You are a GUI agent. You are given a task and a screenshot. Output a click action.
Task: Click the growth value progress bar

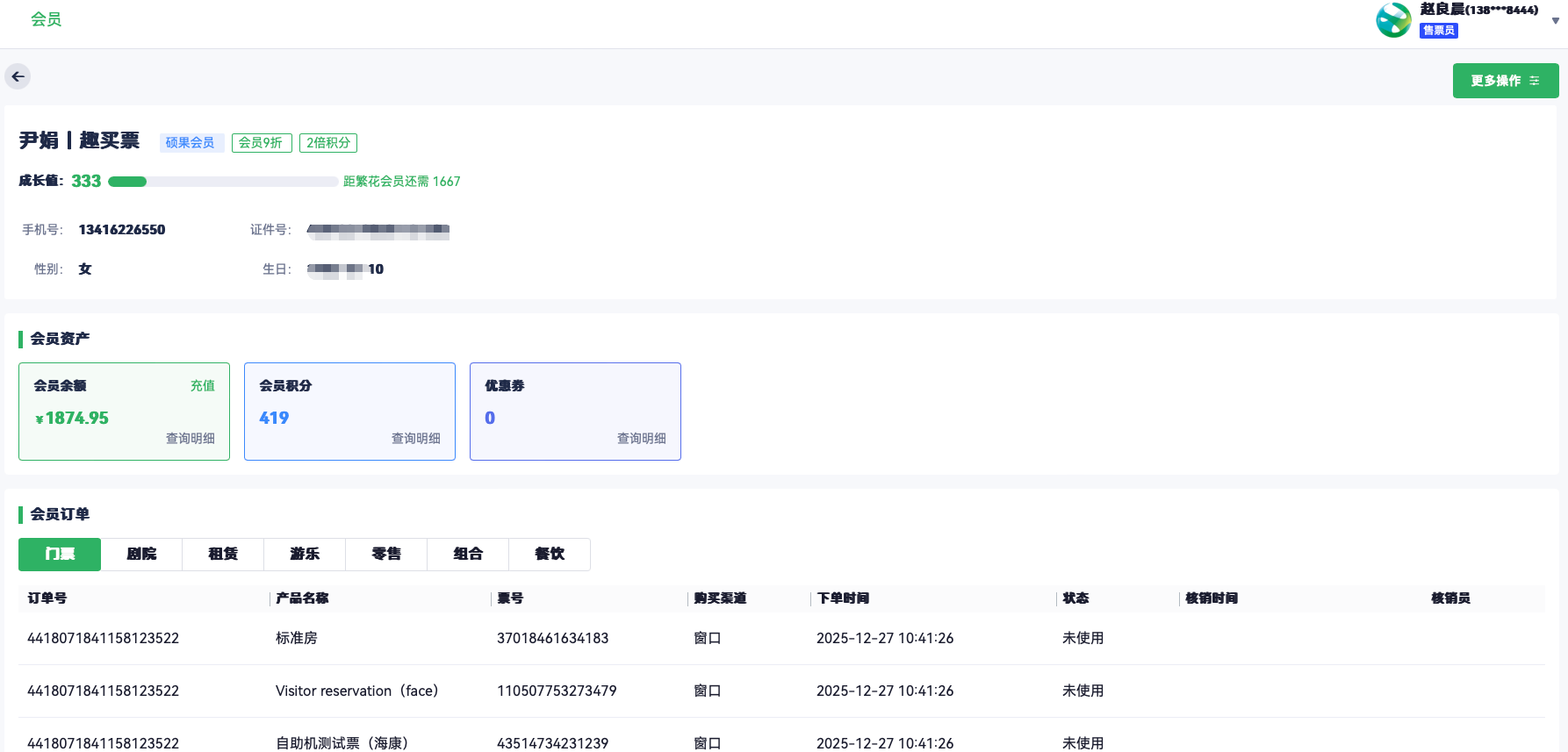[x=223, y=182]
